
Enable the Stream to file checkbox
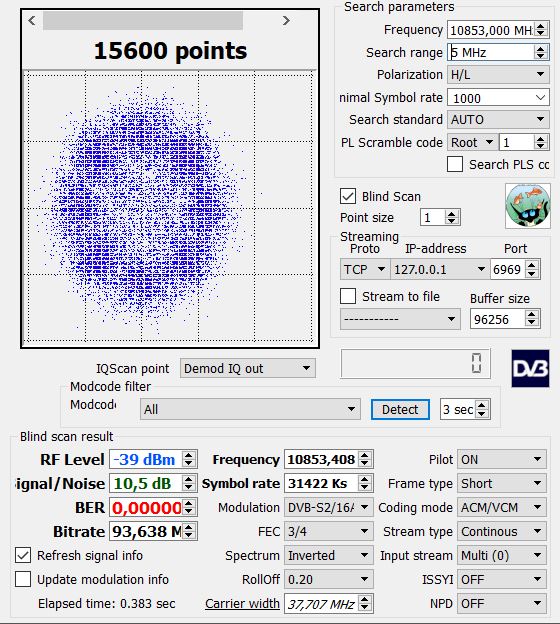[348, 296]
